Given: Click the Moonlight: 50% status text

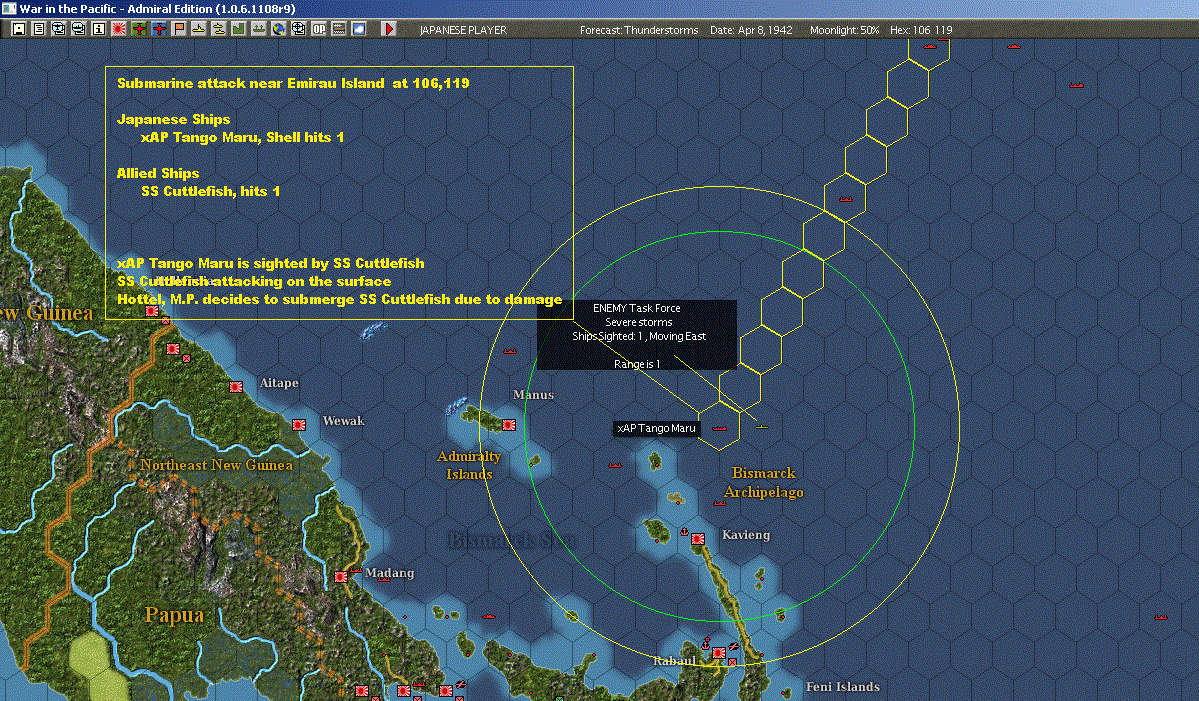Looking at the screenshot, I should coord(844,30).
